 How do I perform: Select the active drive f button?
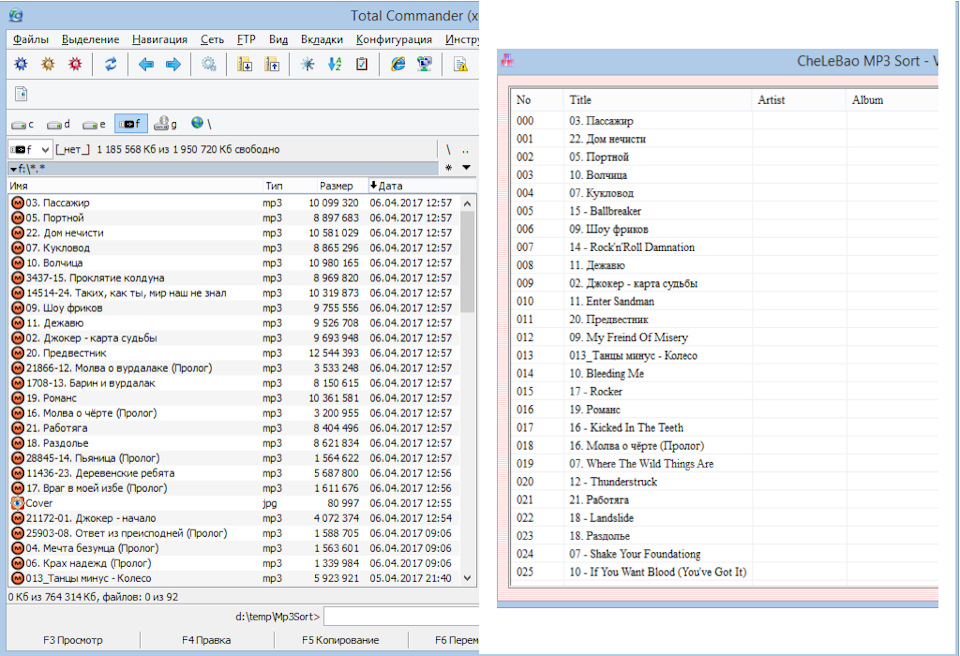tap(130, 124)
